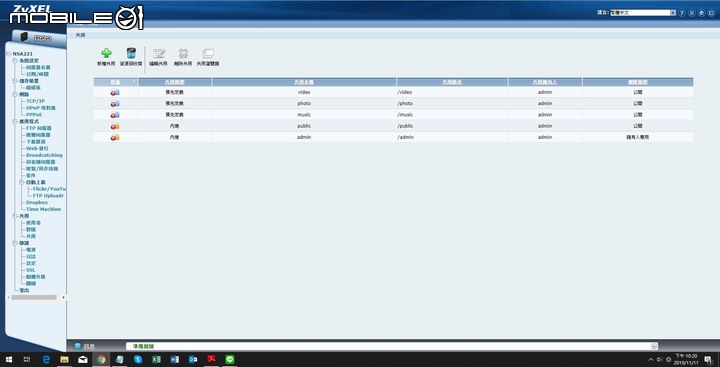The height and width of the screenshot is (367, 720).
Task: Click the Windows Start button
Action: point(9,359)
